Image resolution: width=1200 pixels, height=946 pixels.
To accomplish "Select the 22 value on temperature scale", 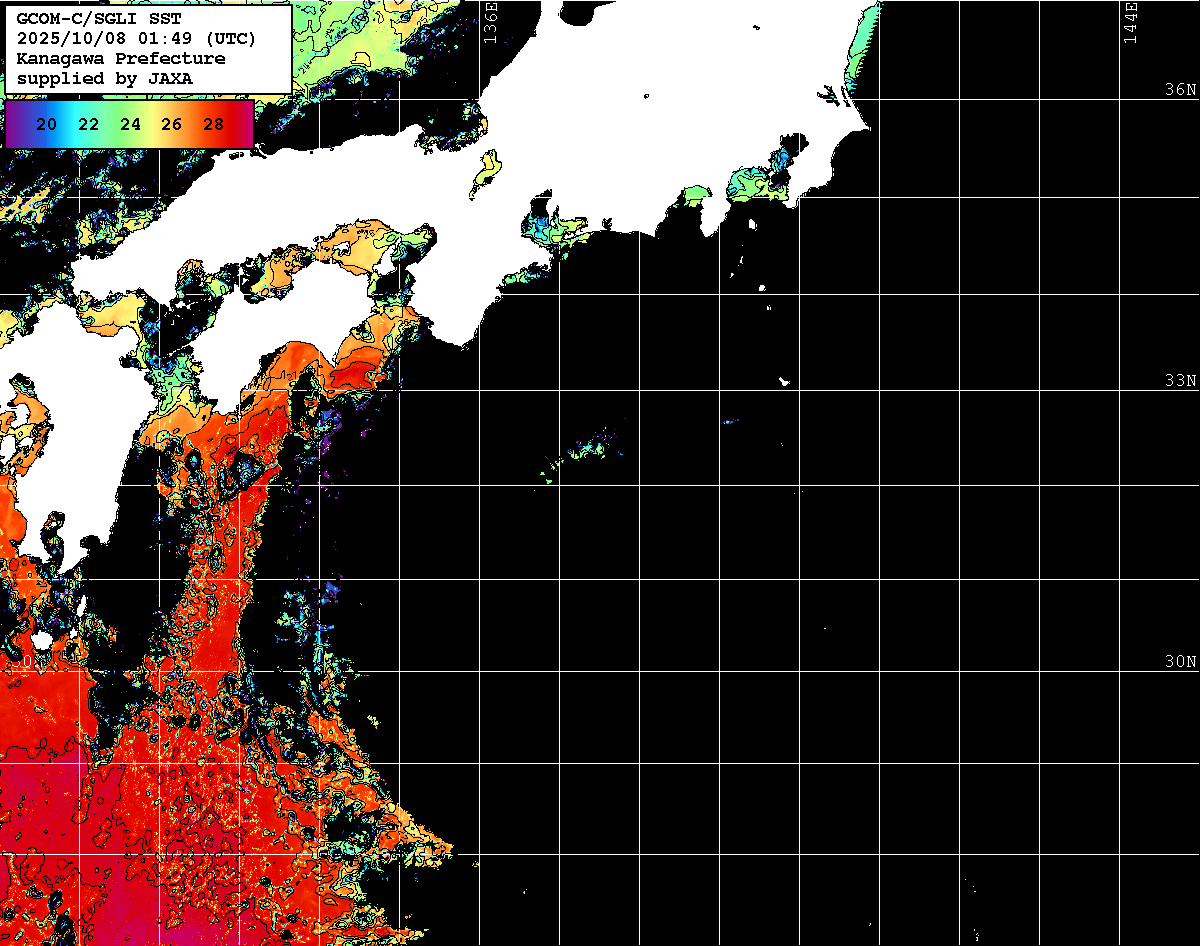I will pos(88,124).
